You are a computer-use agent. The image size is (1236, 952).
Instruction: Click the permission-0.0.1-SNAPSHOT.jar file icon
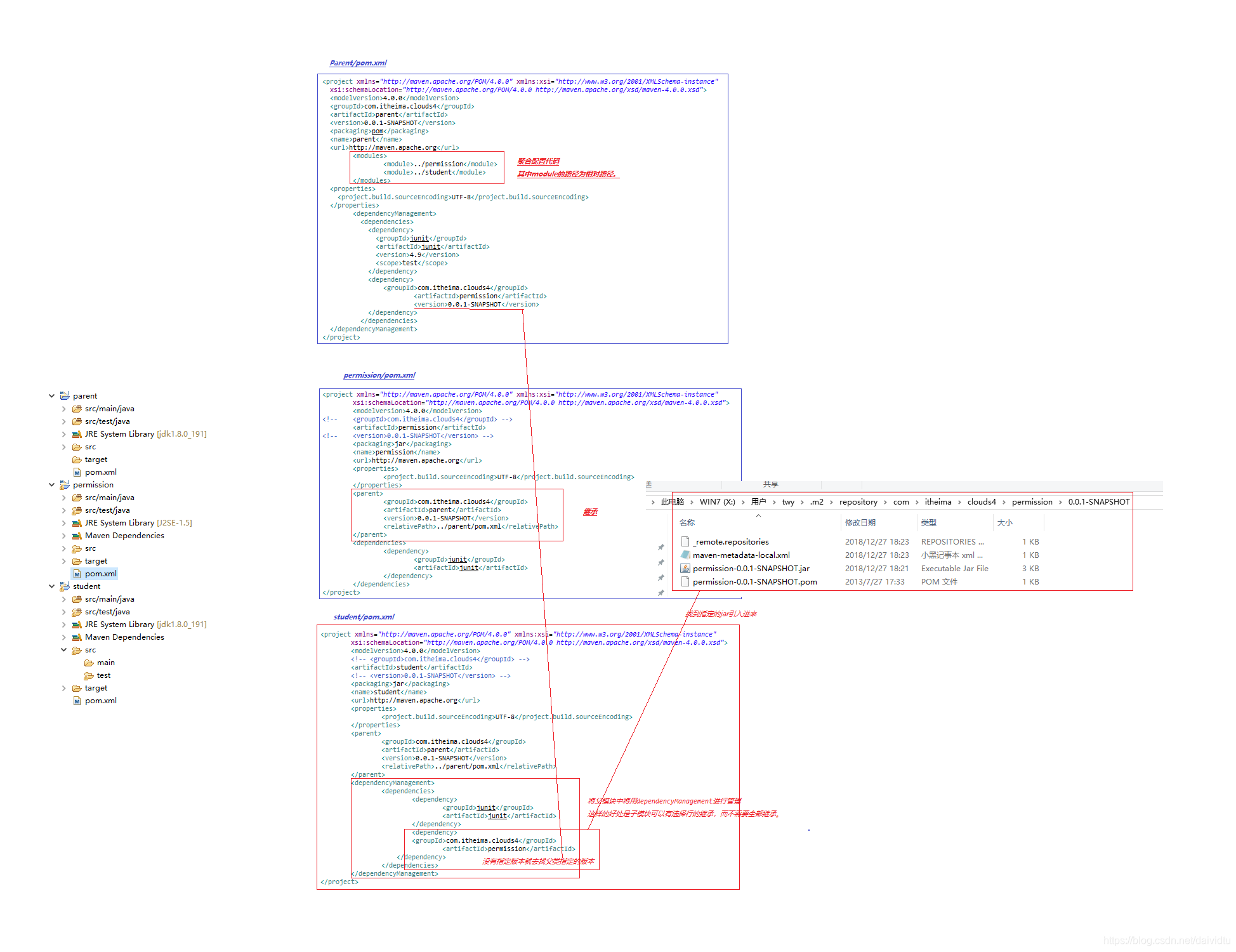[685, 568]
